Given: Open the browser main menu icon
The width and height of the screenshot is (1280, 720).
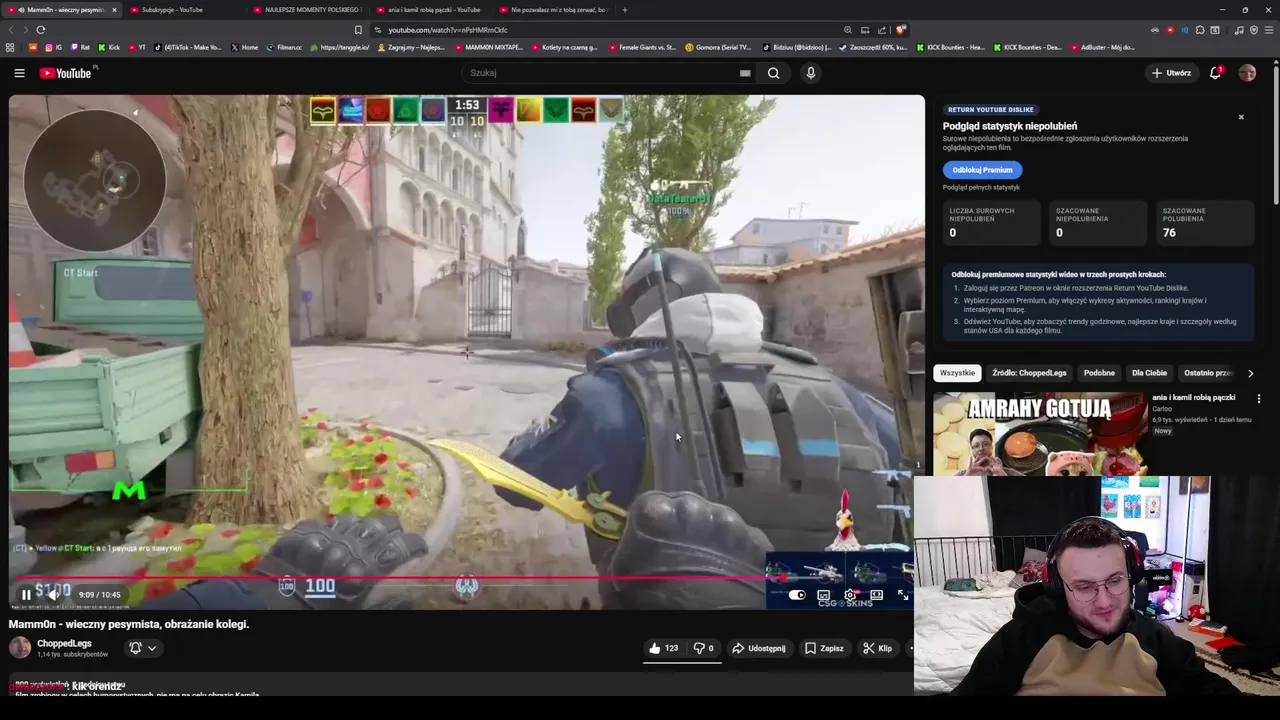Looking at the screenshot, I should [x=1268, y=30].
